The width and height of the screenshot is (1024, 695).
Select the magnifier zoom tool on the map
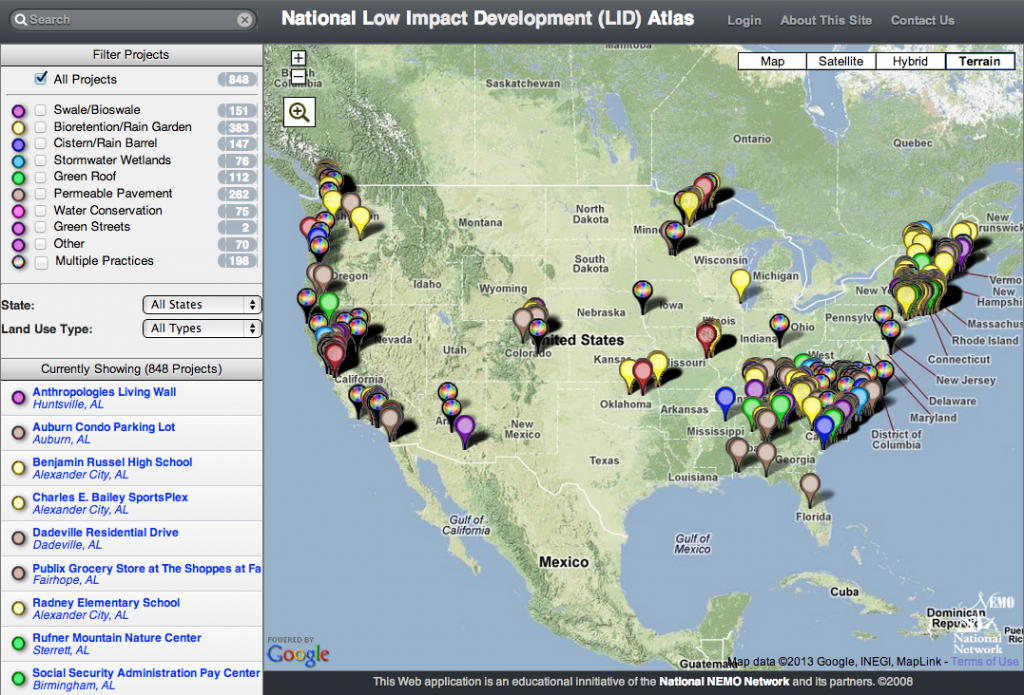tap(298, 112)
